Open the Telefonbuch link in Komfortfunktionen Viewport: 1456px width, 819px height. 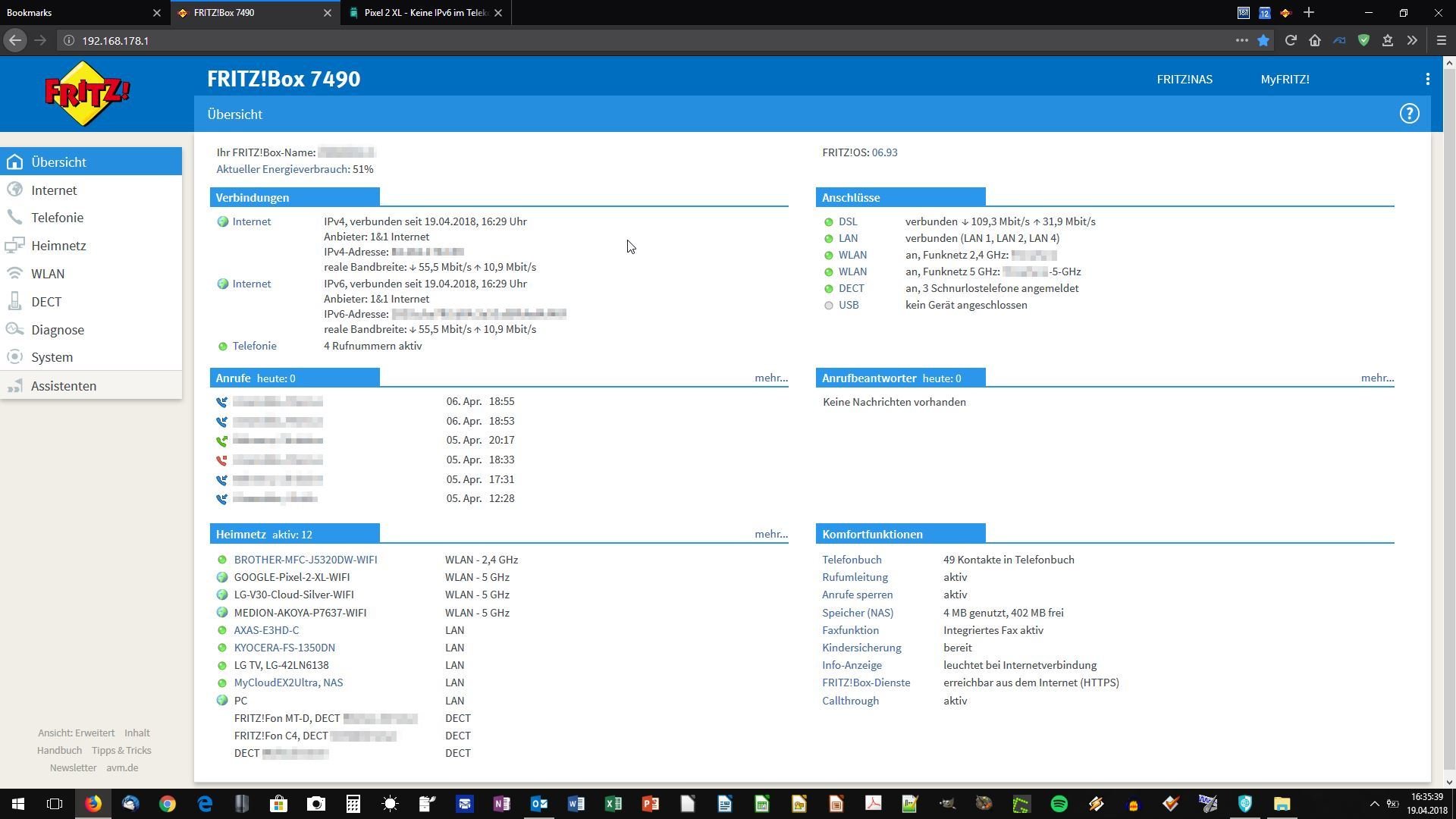[x=852, y=560]
